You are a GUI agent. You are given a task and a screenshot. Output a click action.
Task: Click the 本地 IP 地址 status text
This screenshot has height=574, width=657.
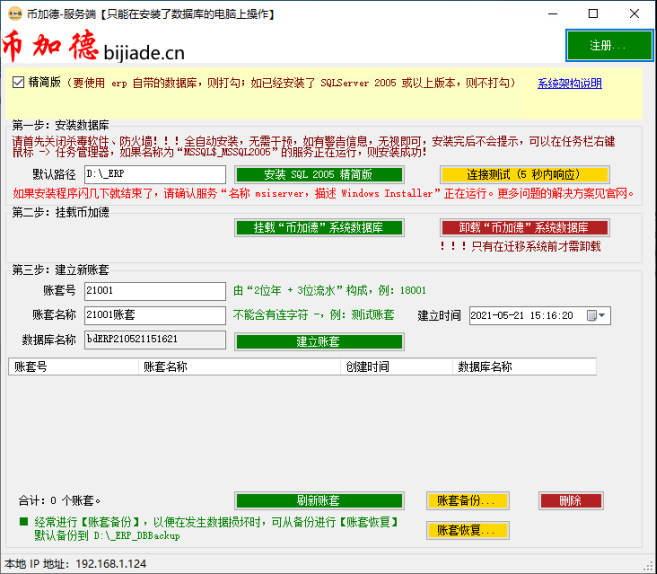pyautogui.click(x=75, y=564)
